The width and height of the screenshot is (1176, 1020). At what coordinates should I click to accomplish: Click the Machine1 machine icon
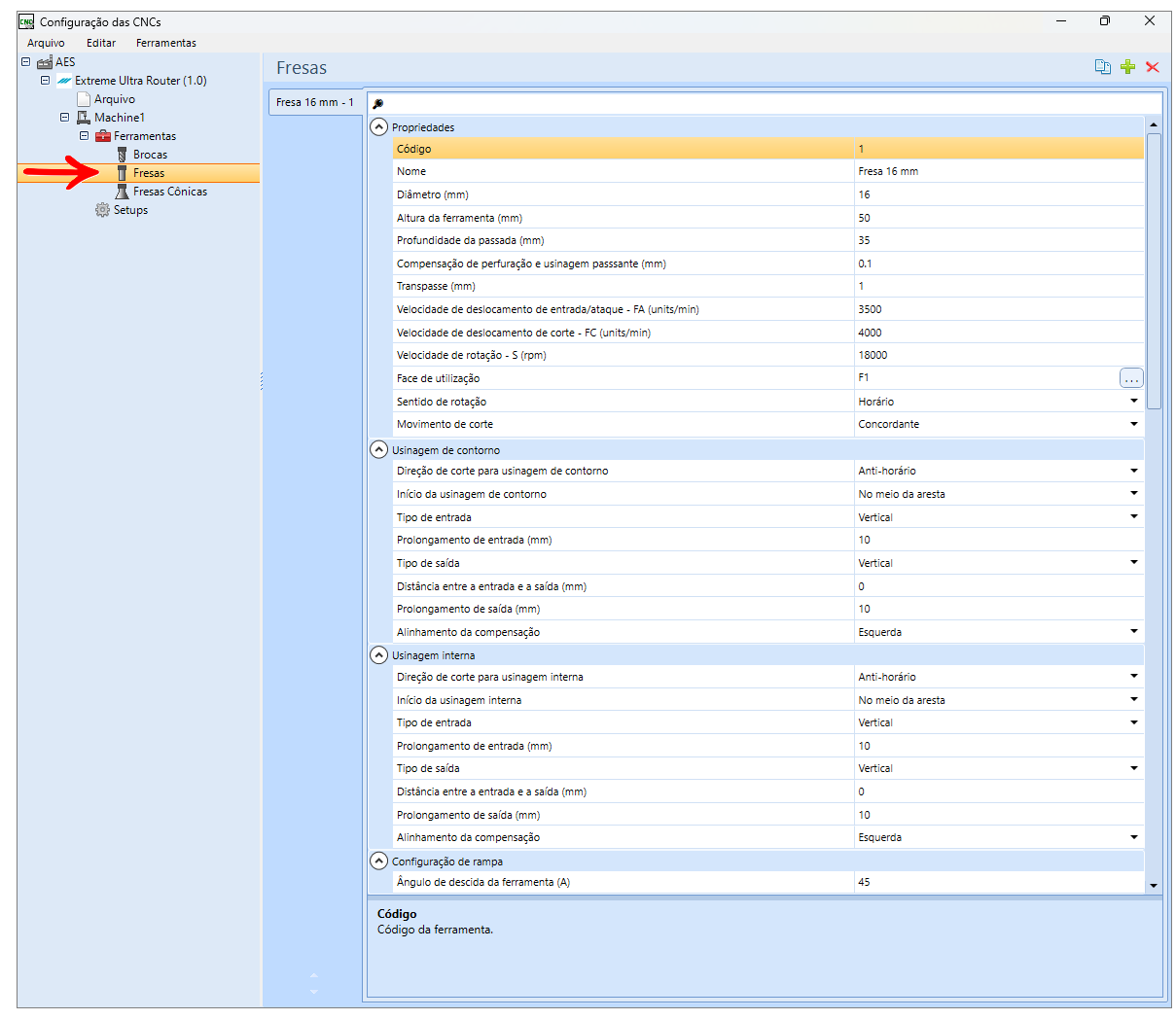click(84, 118)
